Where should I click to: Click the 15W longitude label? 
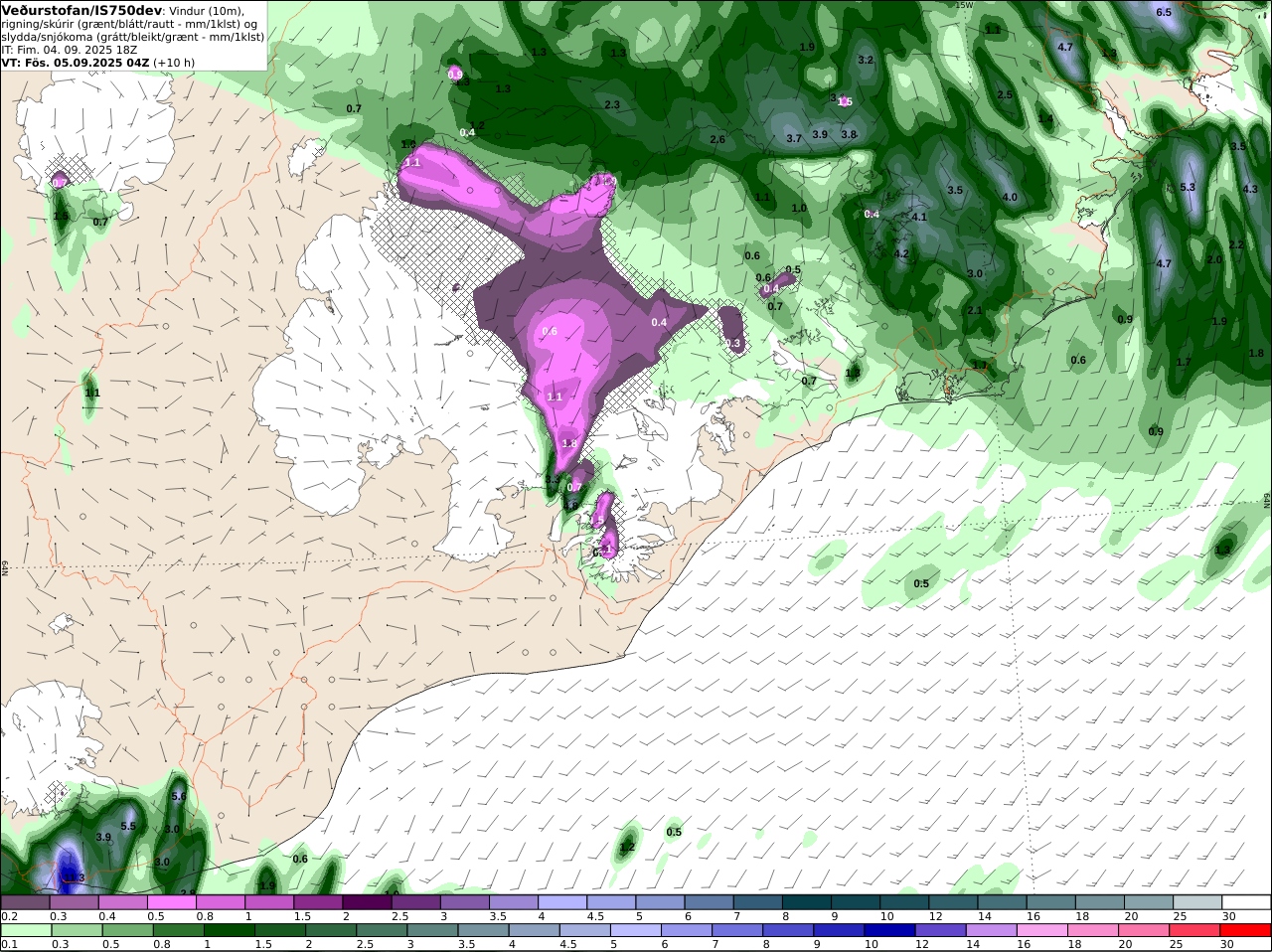(x=964, y=5)
